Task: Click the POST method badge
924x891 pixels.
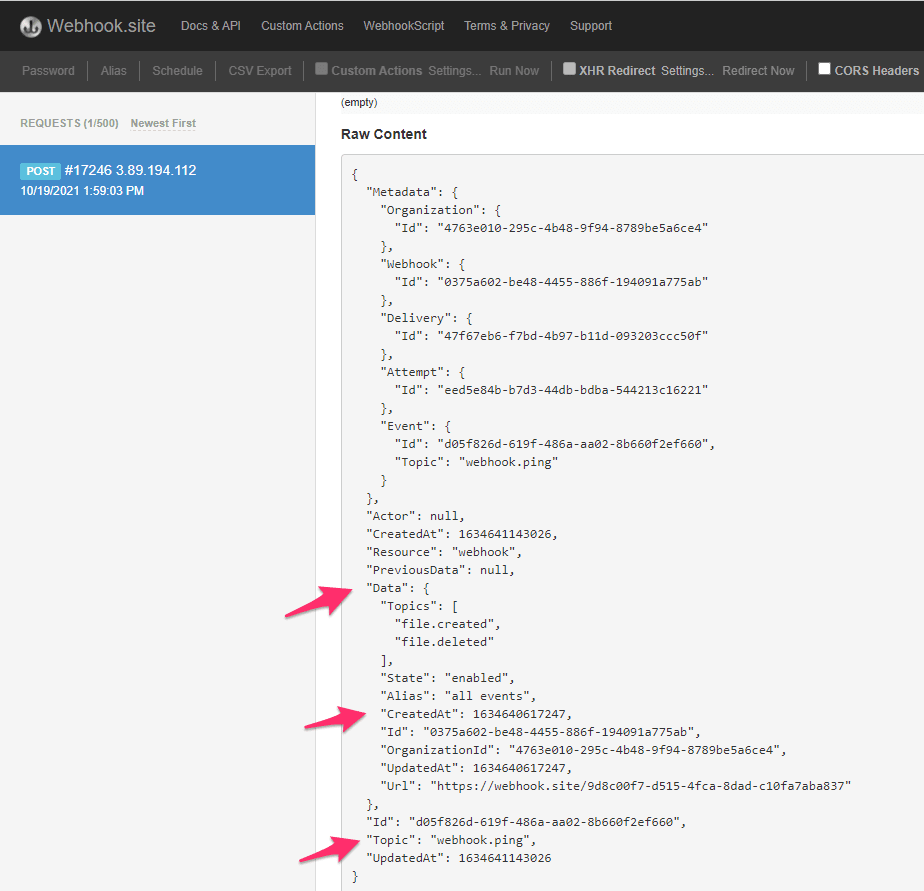Action: [40, 171]
